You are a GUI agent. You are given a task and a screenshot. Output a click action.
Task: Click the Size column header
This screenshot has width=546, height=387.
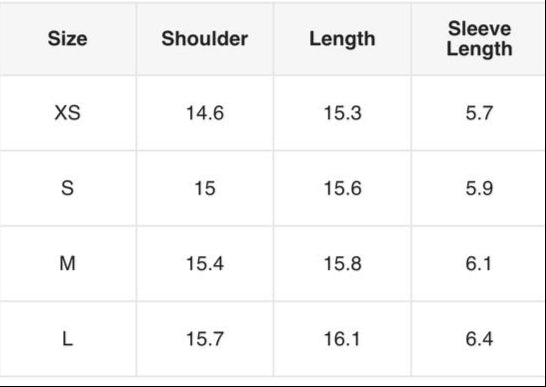click(x=67, y=38)
